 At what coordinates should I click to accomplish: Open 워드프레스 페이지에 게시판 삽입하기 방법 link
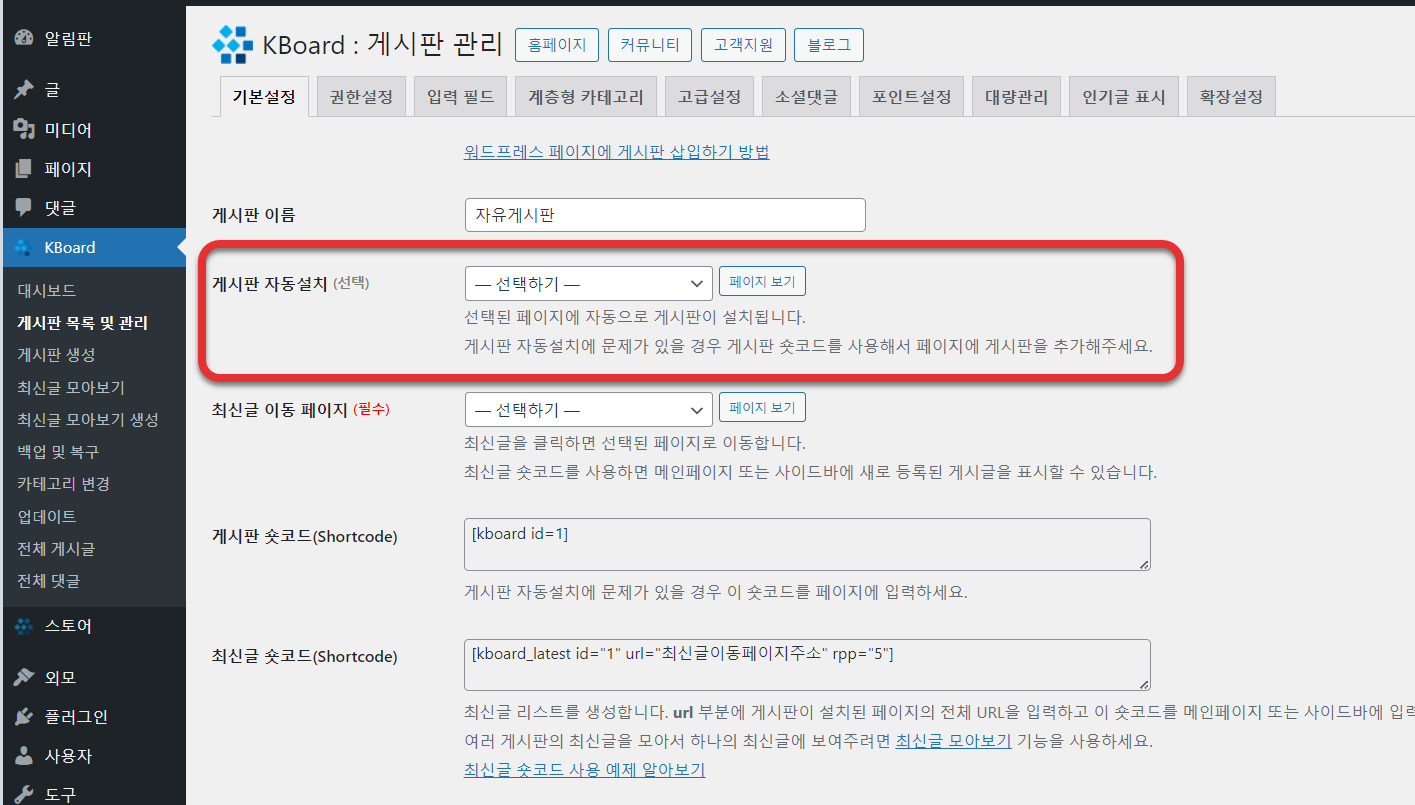(617, 152)
